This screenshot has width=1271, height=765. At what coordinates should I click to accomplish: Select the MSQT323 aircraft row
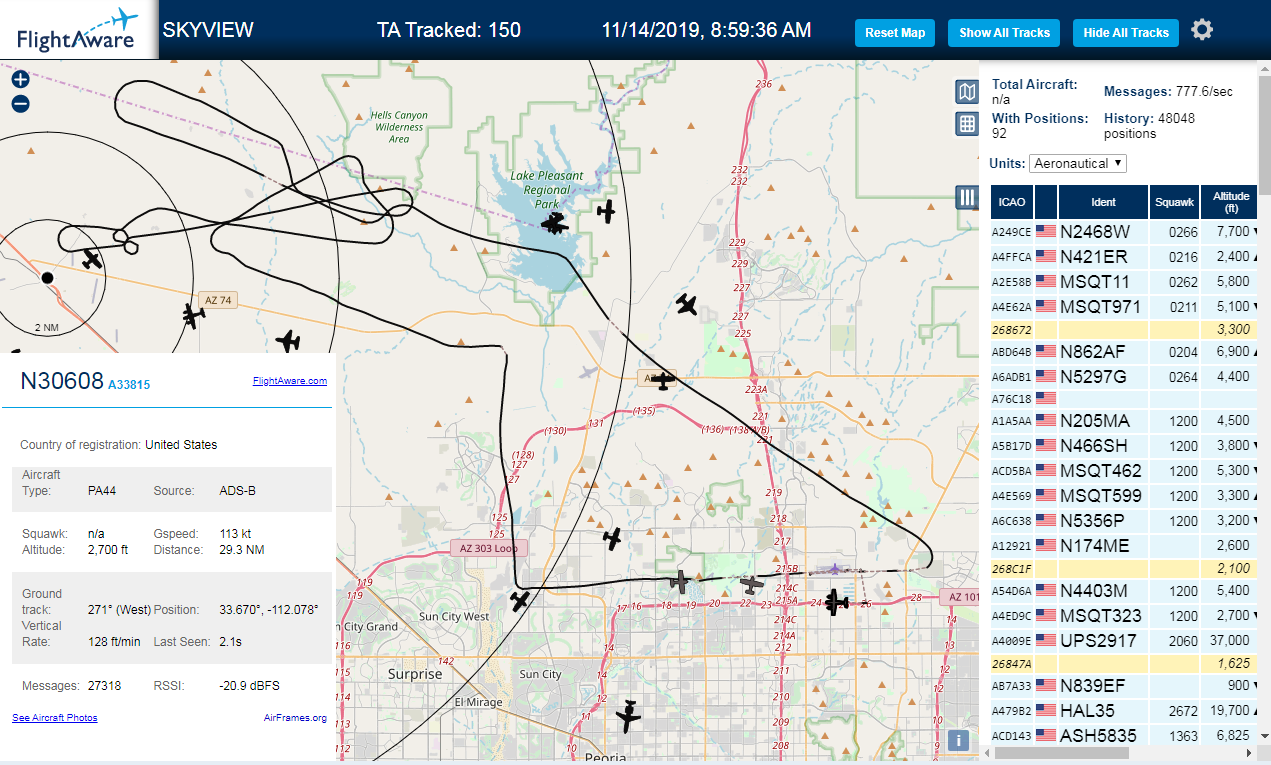click(x=1124, y=615)
